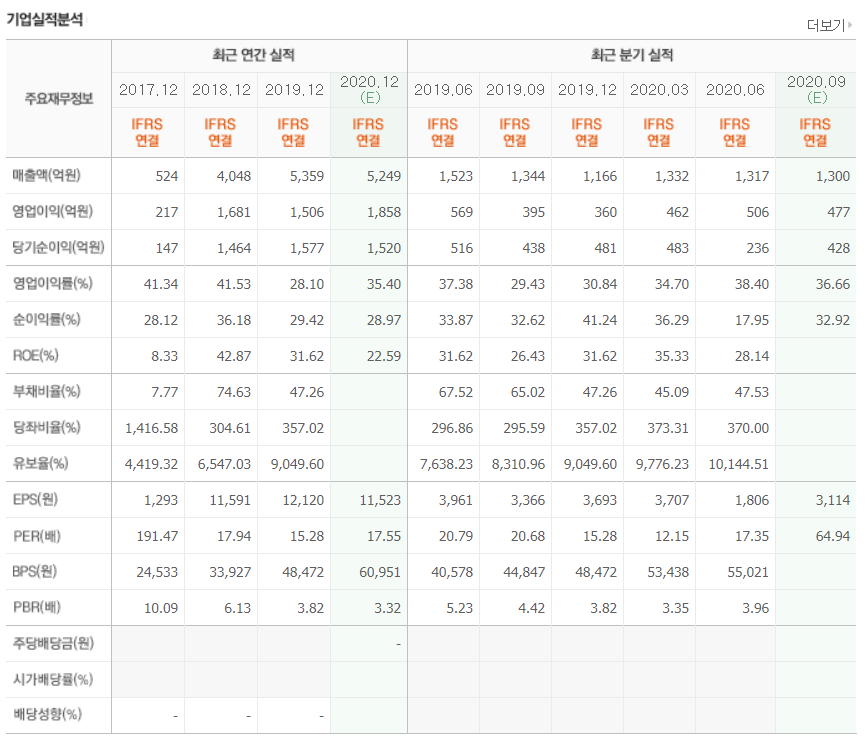Click the 순이익률(%) row label
The width and height of the screenshot is (866, 738).
coord(46,319)
